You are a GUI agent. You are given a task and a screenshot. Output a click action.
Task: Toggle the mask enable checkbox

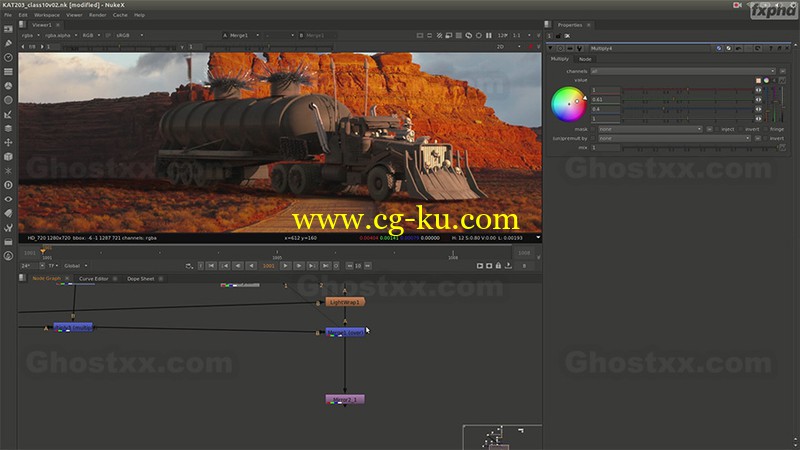593,130
